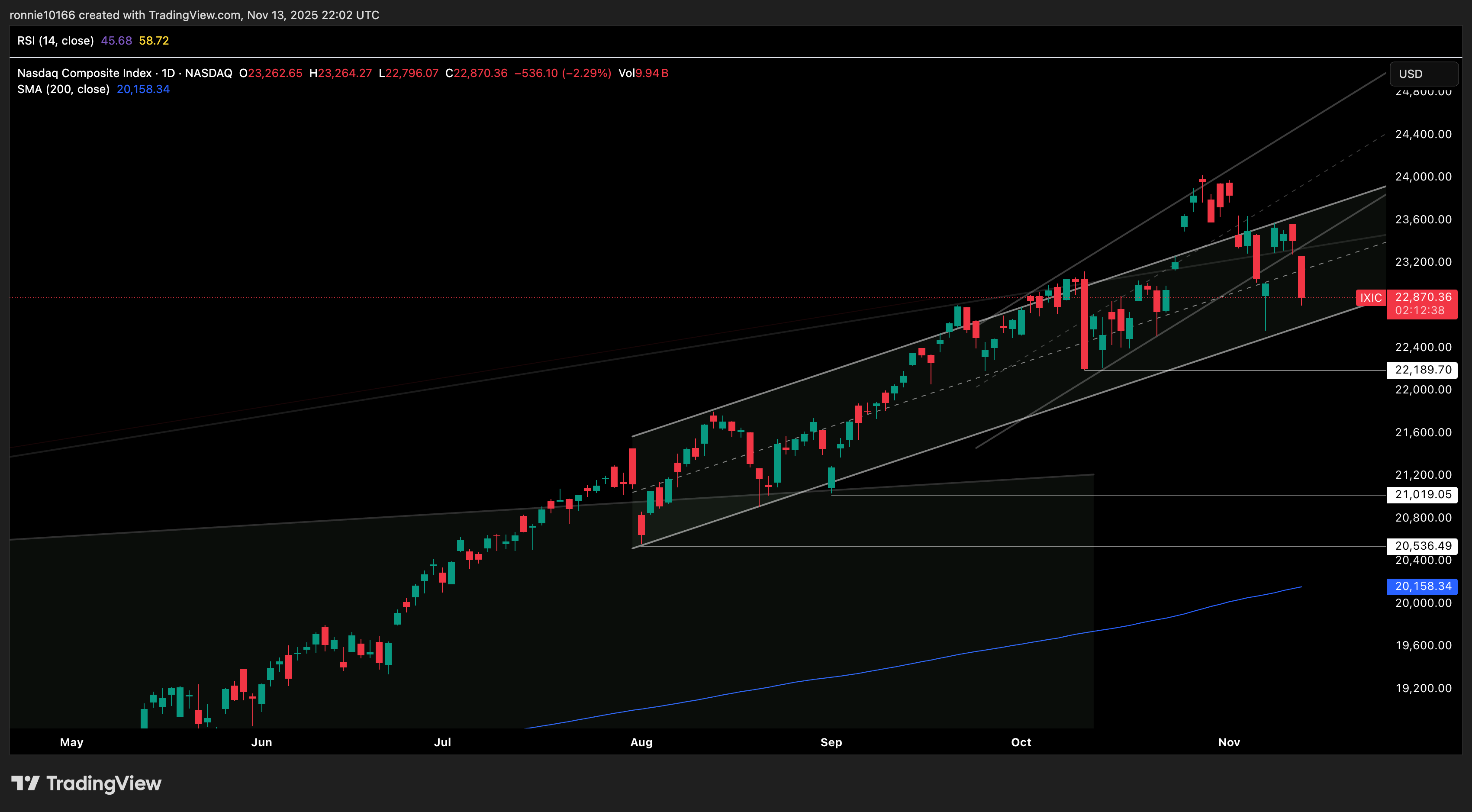Select the RSI (14, close) indicator label
Screen dimensions: 1472x812
click(55, 41)
